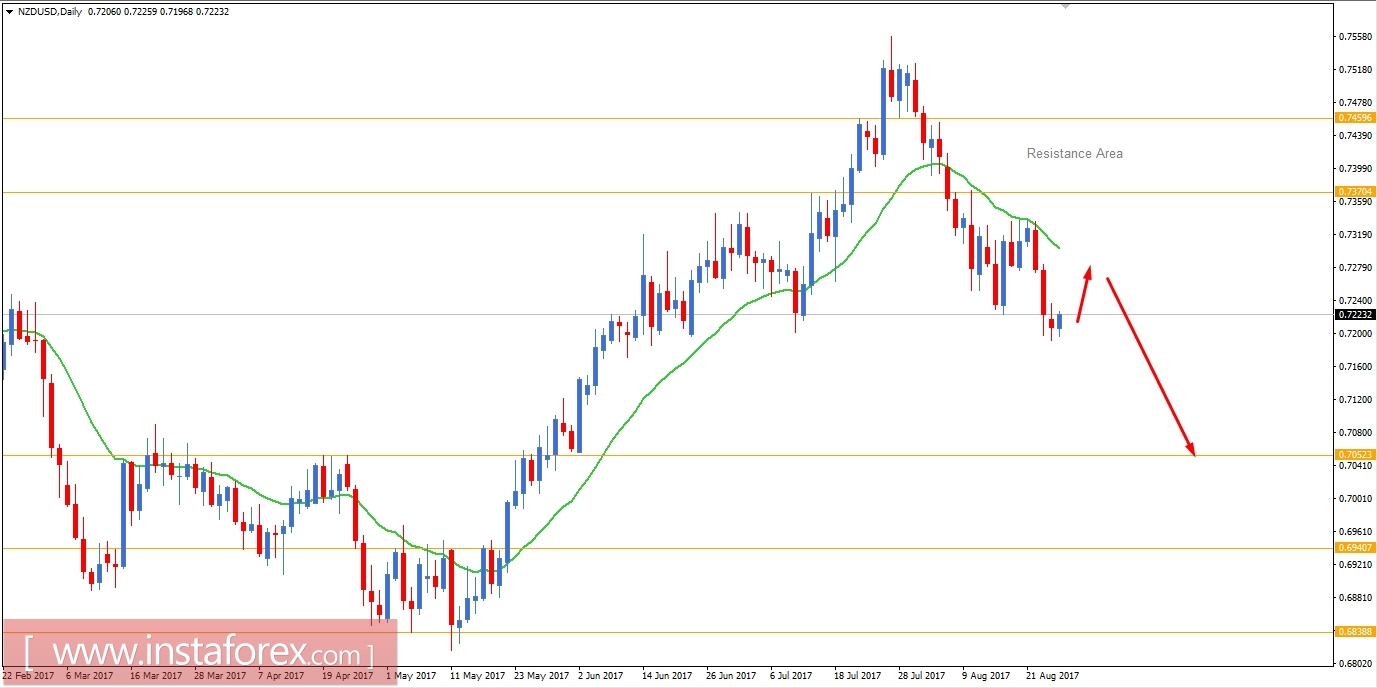The height and width of the screenshot is (688, 1377).
Task: Collapse the chart header via black triangle
Action: click(x=8, y=11)
